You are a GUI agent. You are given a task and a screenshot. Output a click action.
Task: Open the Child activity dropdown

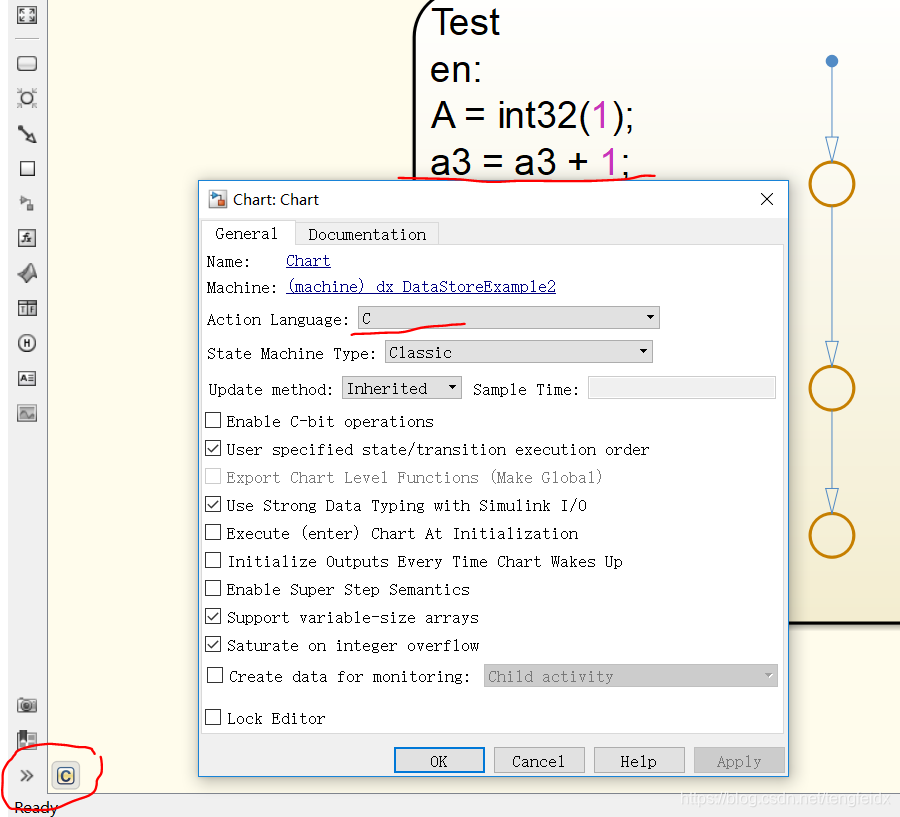[630, 676]
